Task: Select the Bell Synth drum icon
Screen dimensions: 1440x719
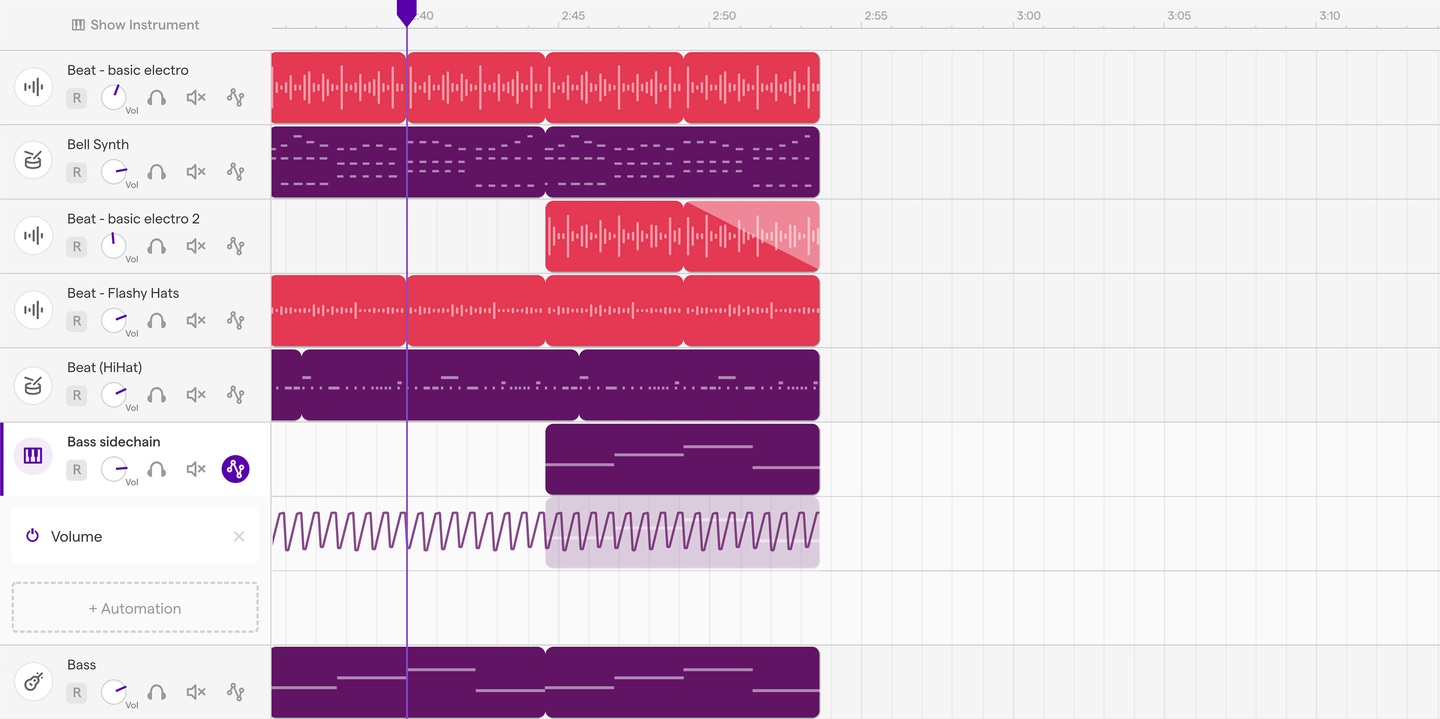Action: point(33,161)
